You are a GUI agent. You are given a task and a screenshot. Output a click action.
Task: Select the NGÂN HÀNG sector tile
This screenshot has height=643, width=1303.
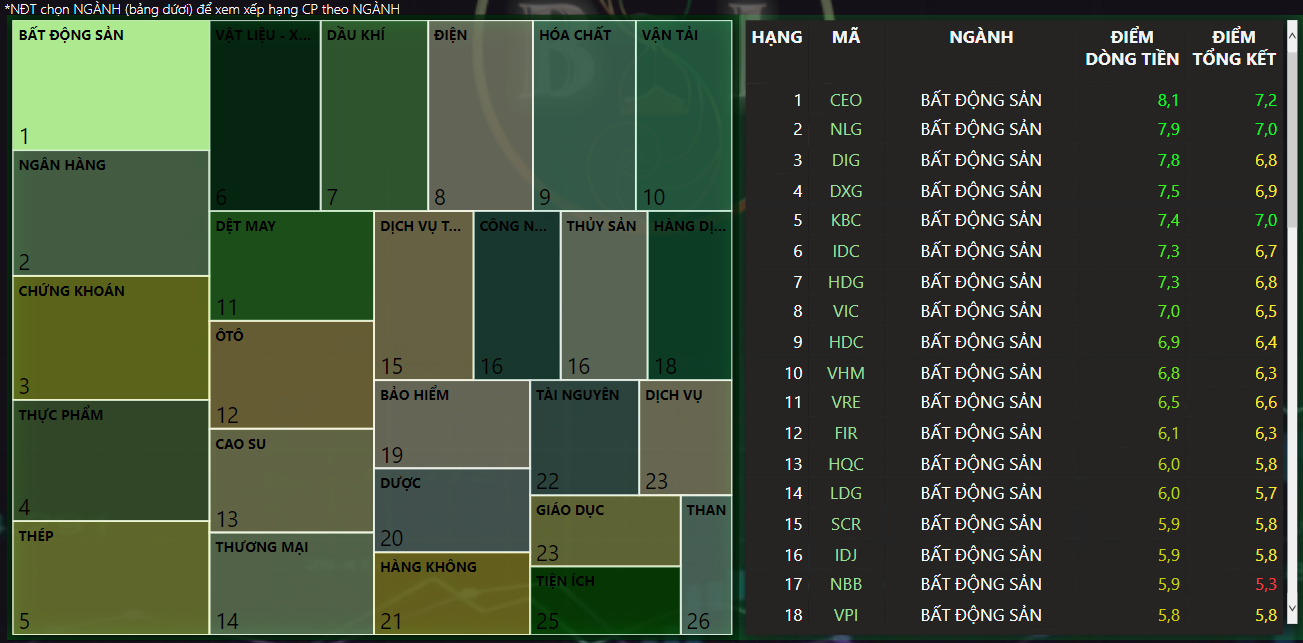pyautogui.click(x=111, y=213)
